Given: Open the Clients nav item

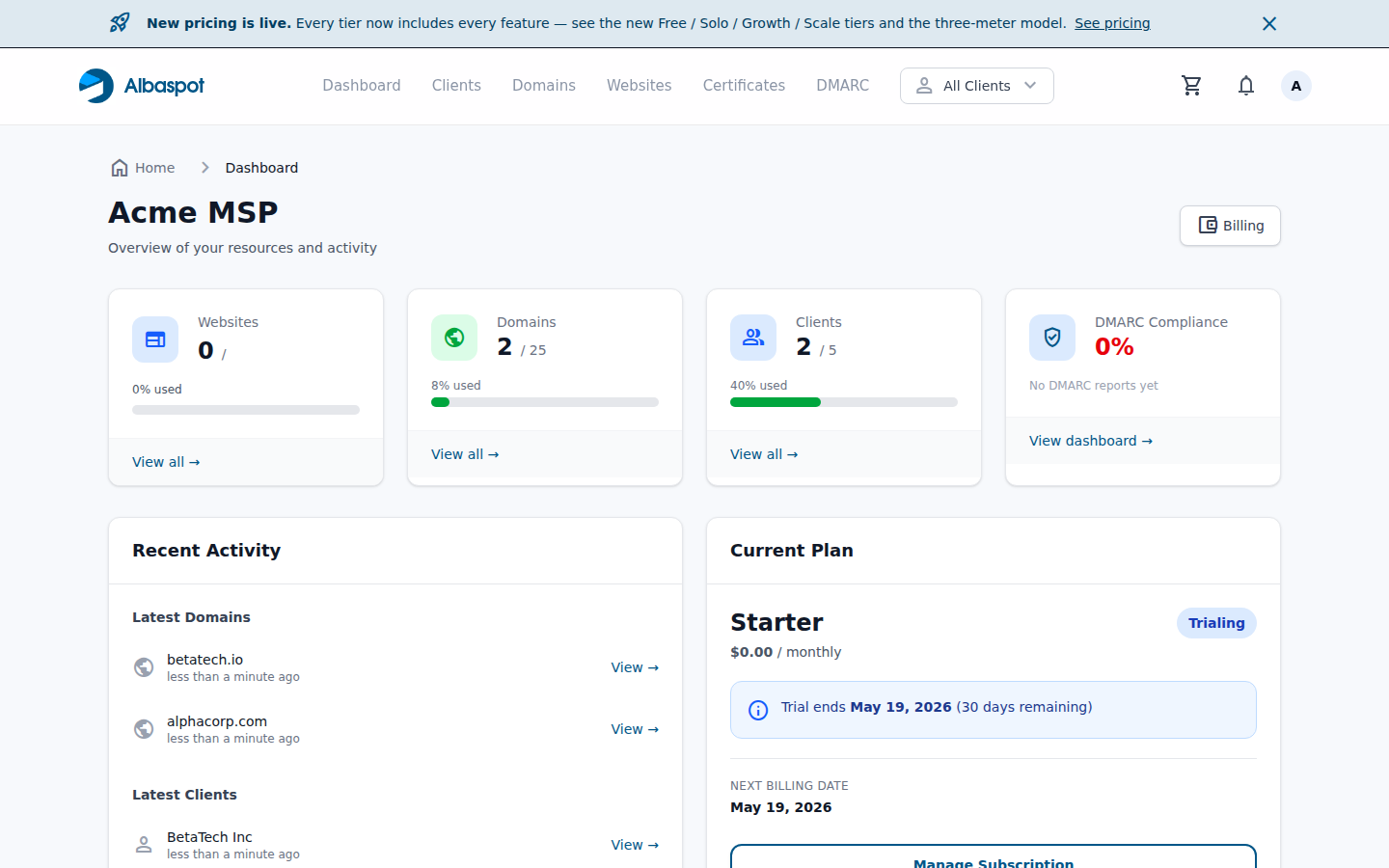Looking at the screenshot, I should pyautogui.click(x=456, y=86).
